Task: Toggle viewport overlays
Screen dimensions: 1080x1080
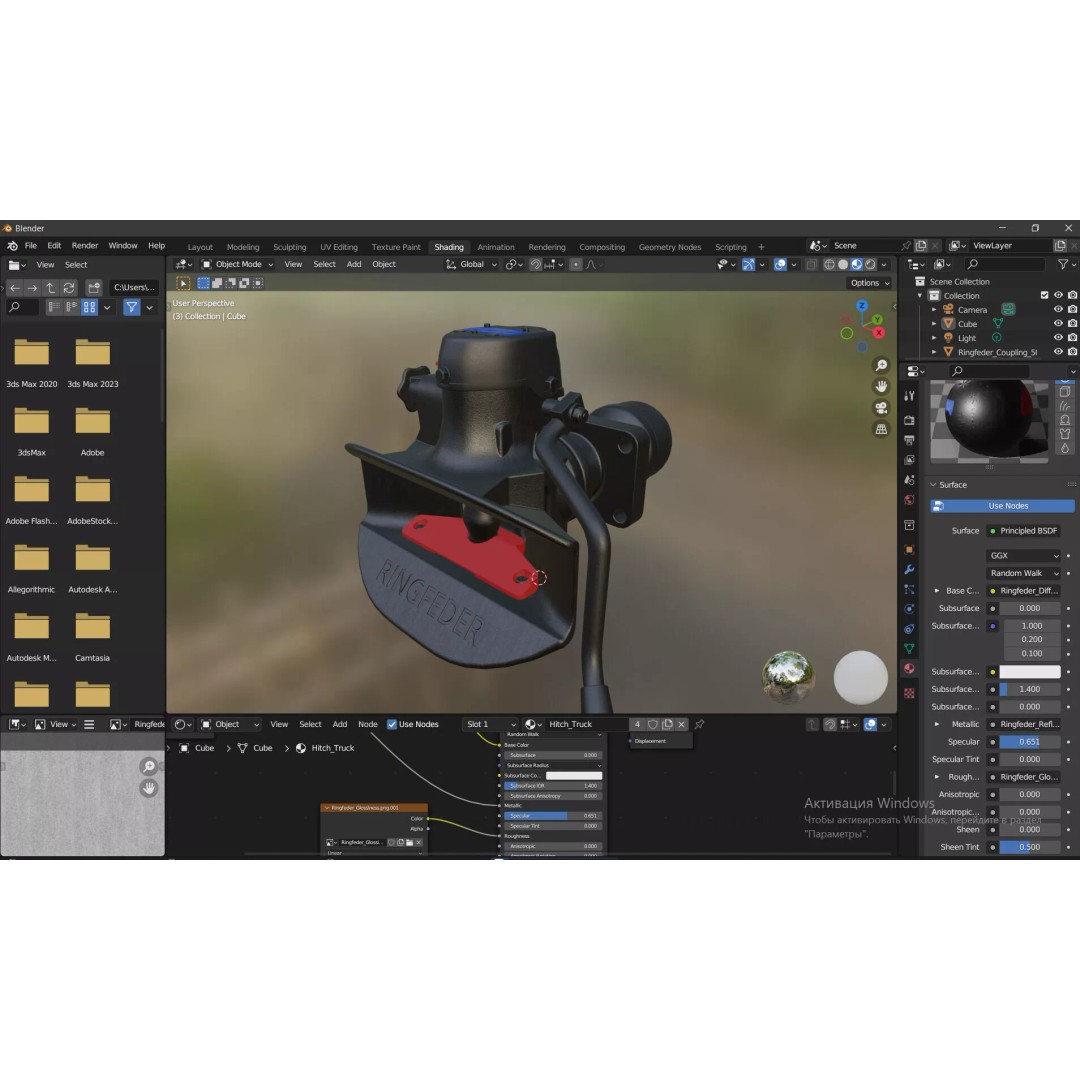Action: [780, 264]
